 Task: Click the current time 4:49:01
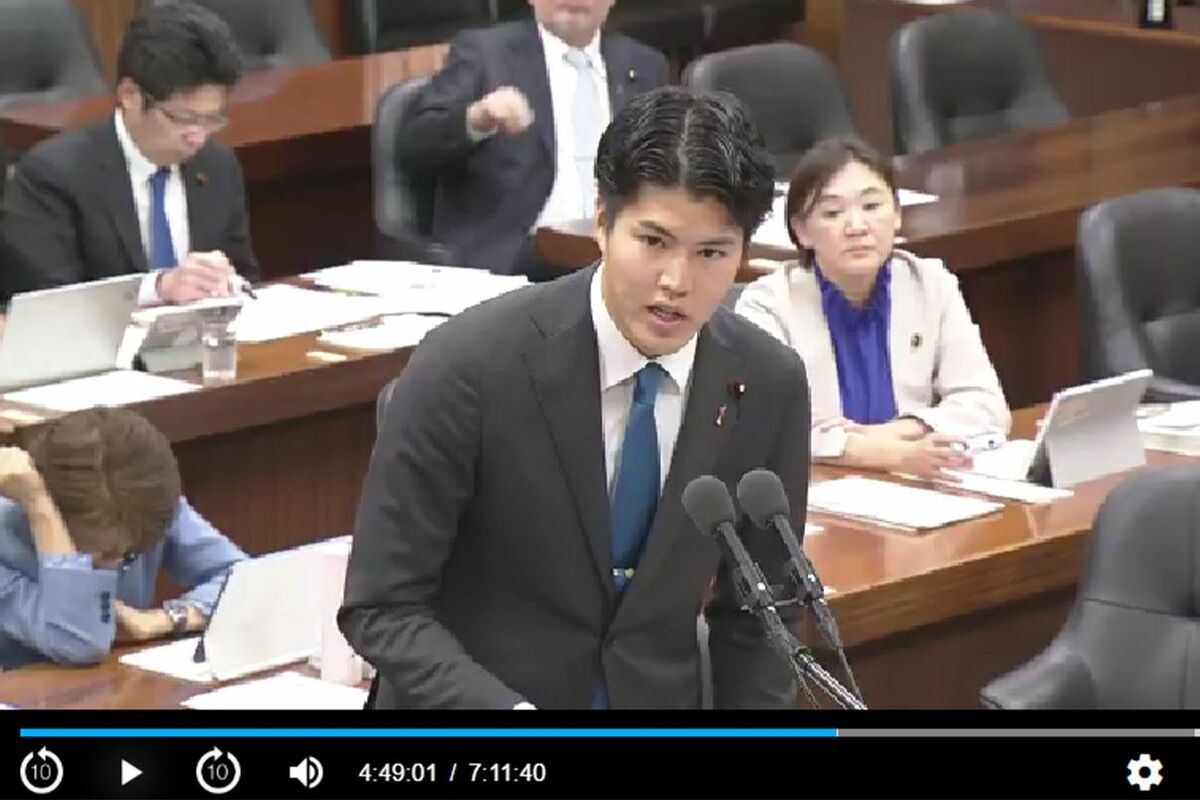tap(397, 773)
